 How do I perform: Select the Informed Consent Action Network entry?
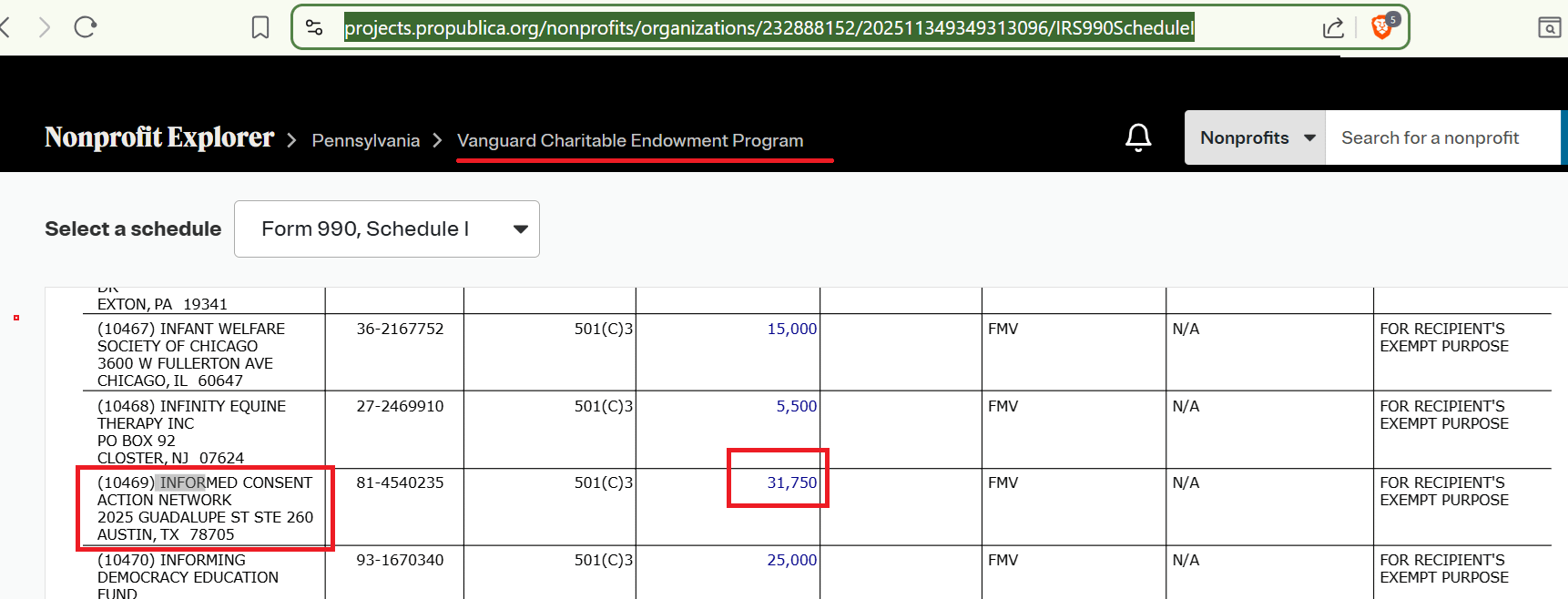pyautogui.click(x=205, y=508)
